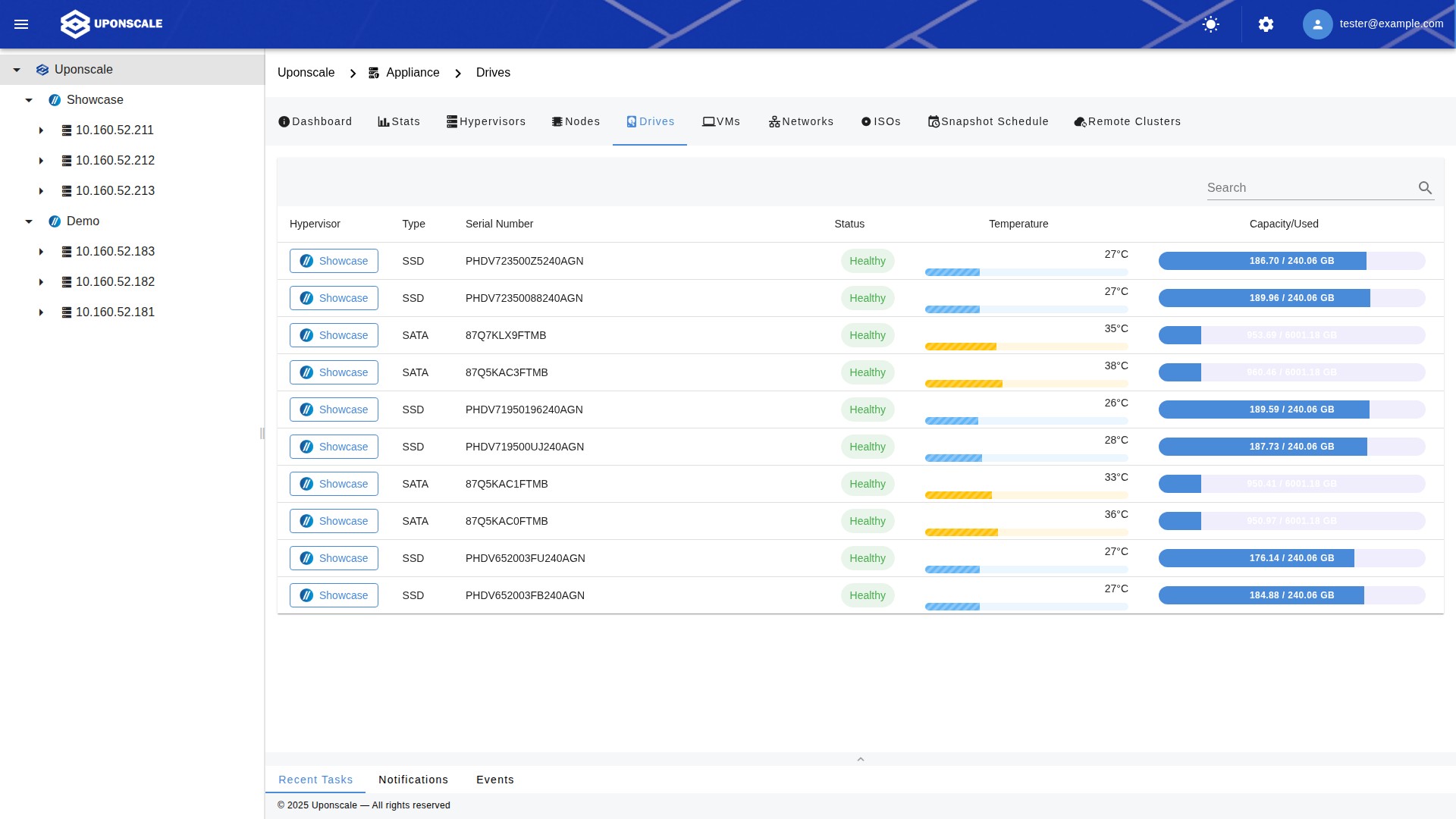Click the search magnifier icon
Screen dimensions: 1456x819
click(x=1425, y=188)
